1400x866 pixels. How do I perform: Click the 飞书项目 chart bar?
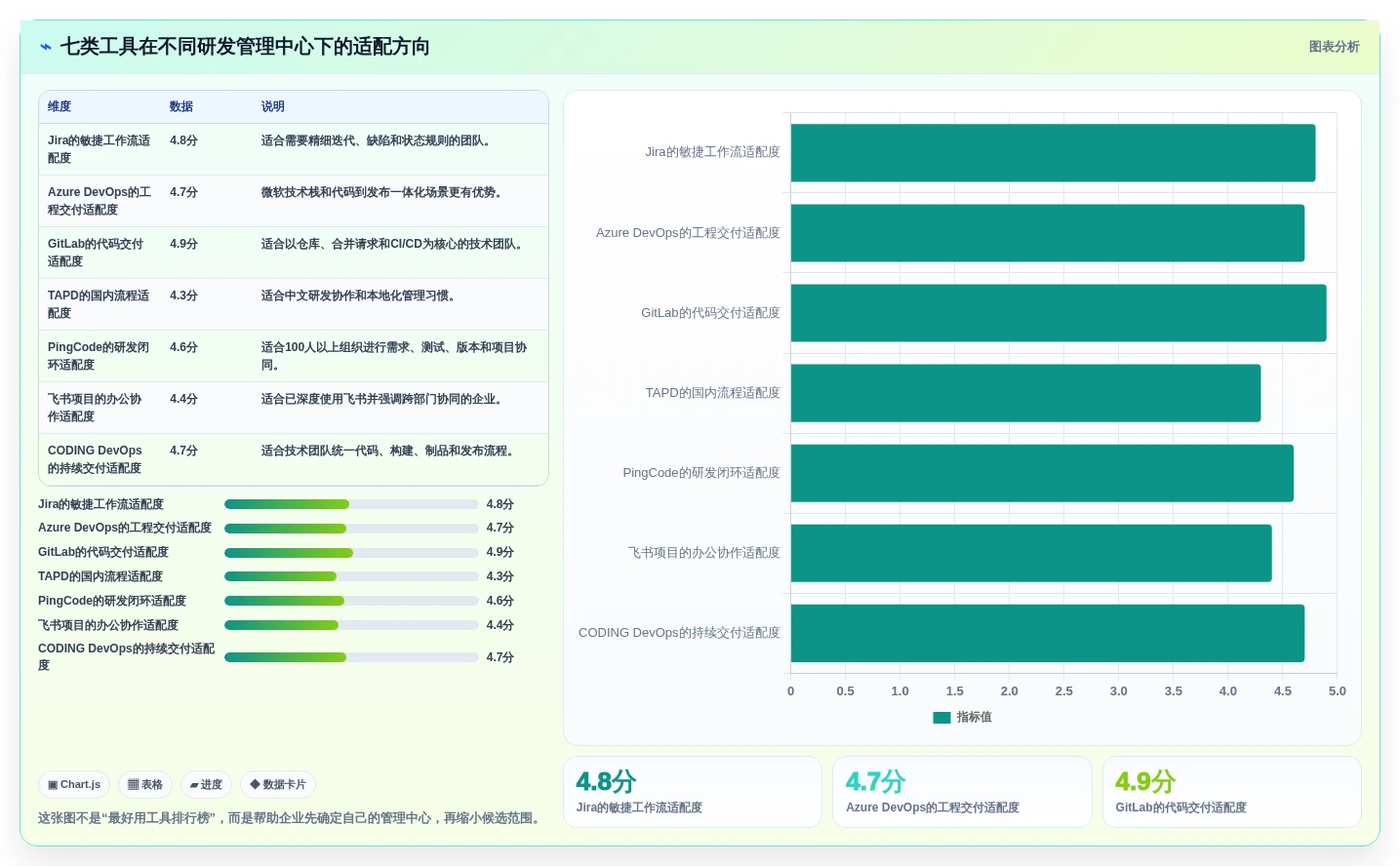[x=1031, y=553]
